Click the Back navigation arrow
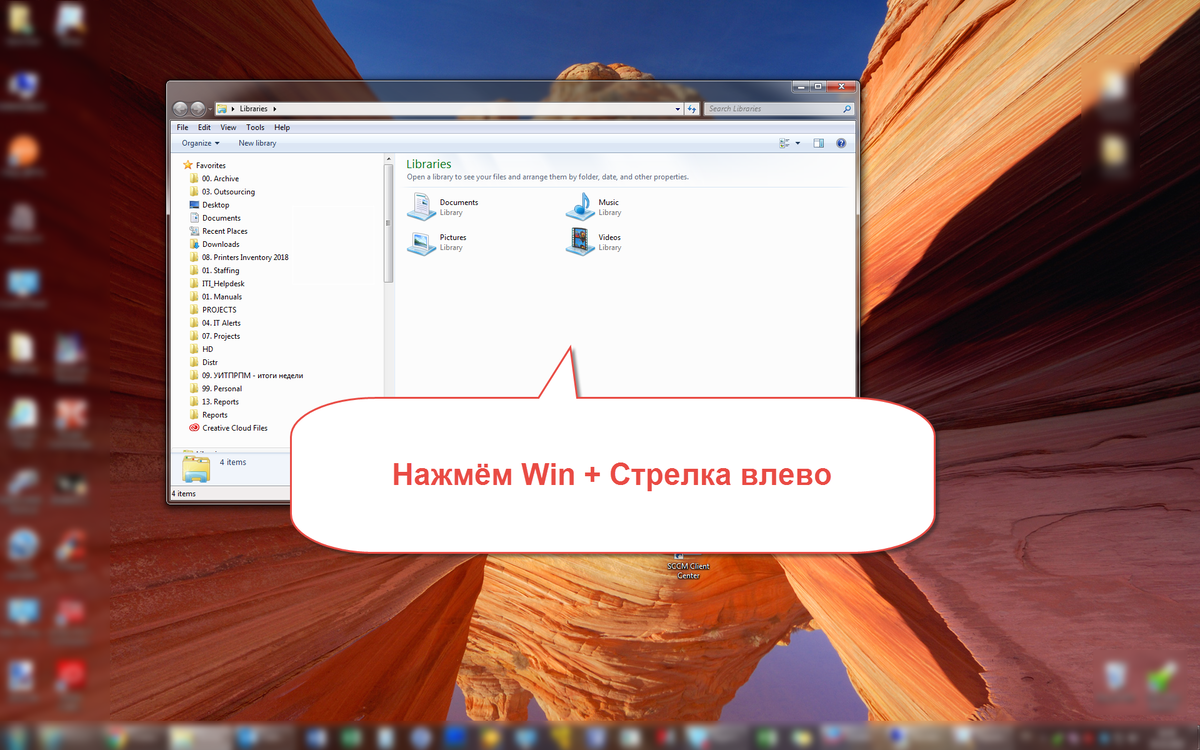This screenshot has height=750, width=1200. [180, 108]
